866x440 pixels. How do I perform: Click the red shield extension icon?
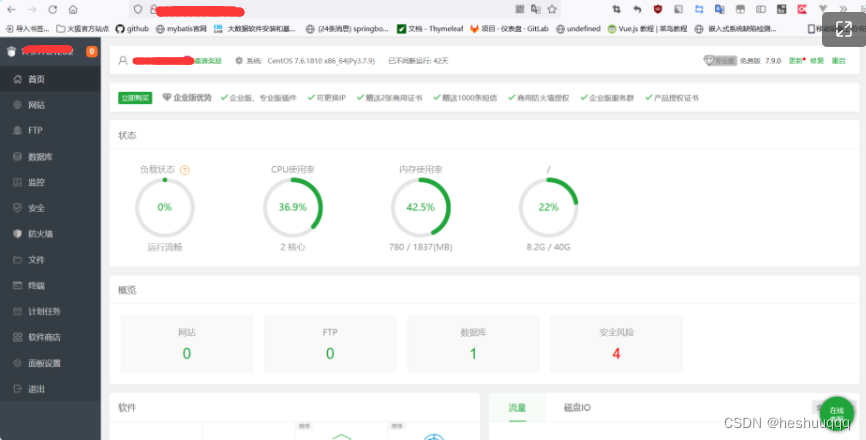click(x=657, y=9)
